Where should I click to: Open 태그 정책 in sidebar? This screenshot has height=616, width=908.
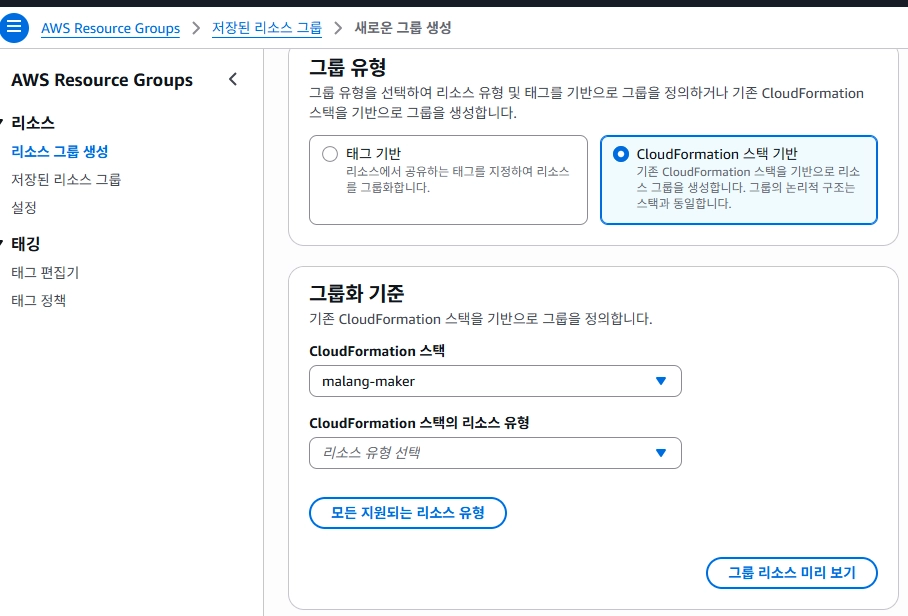click(x=39, y=300)
